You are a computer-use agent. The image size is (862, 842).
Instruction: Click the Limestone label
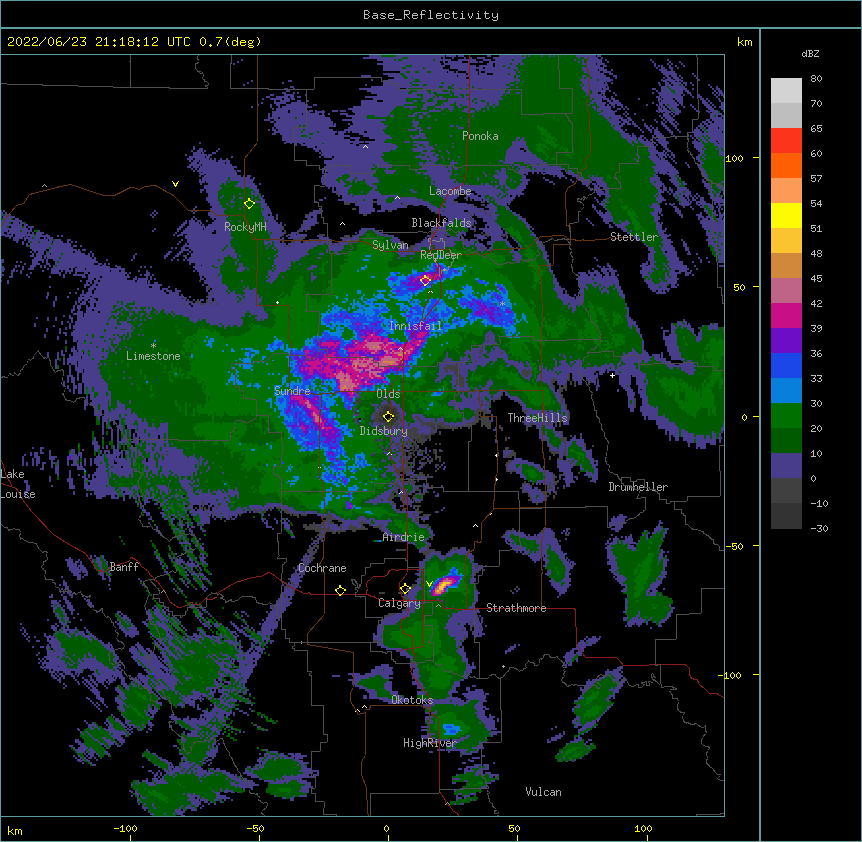153,356
